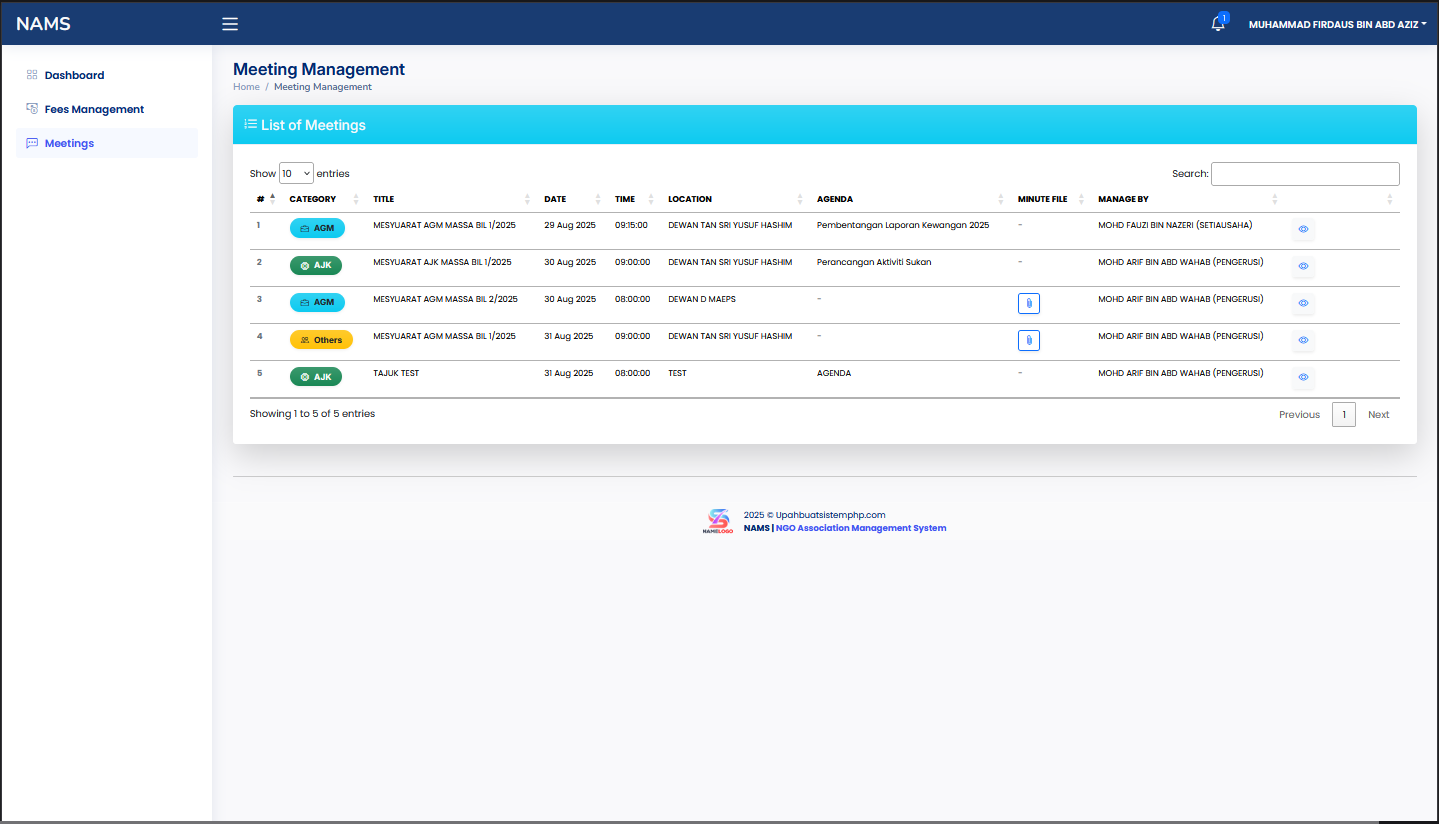Screen dimensions: 1439x824
Task: Click the NAMS footer logo image
Action: pos(718,521)
